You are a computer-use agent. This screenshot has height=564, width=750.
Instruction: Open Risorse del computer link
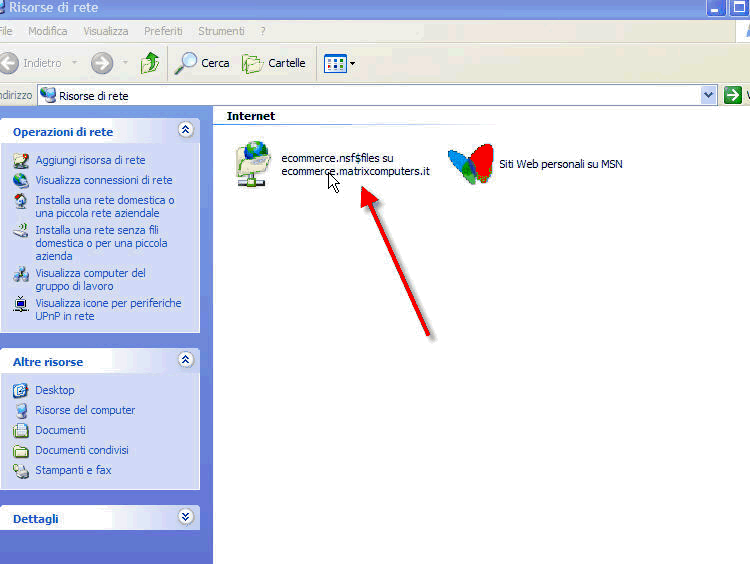(x=85, y=410)
